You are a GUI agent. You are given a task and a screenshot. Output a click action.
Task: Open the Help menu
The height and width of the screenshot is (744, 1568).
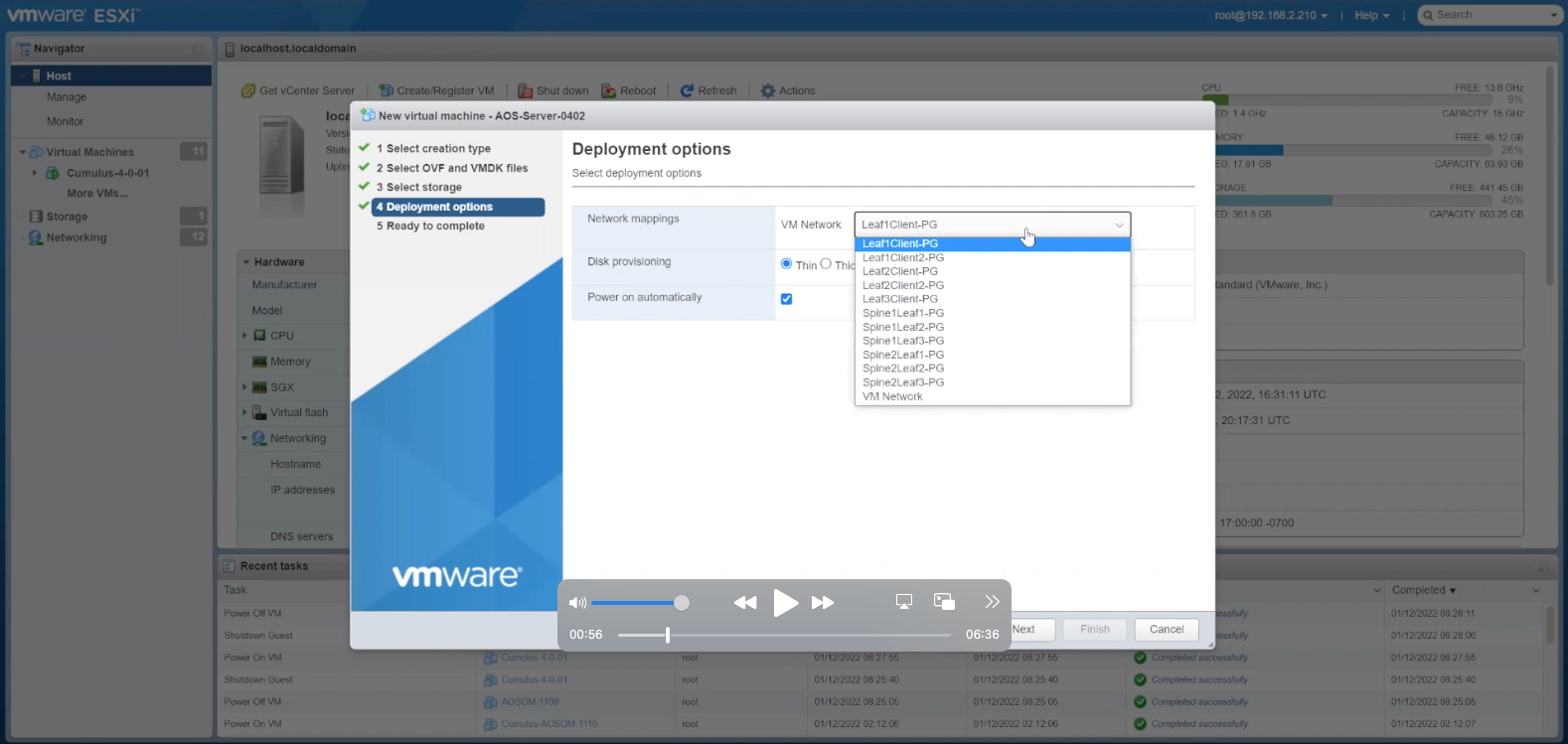pos(1372,15)
